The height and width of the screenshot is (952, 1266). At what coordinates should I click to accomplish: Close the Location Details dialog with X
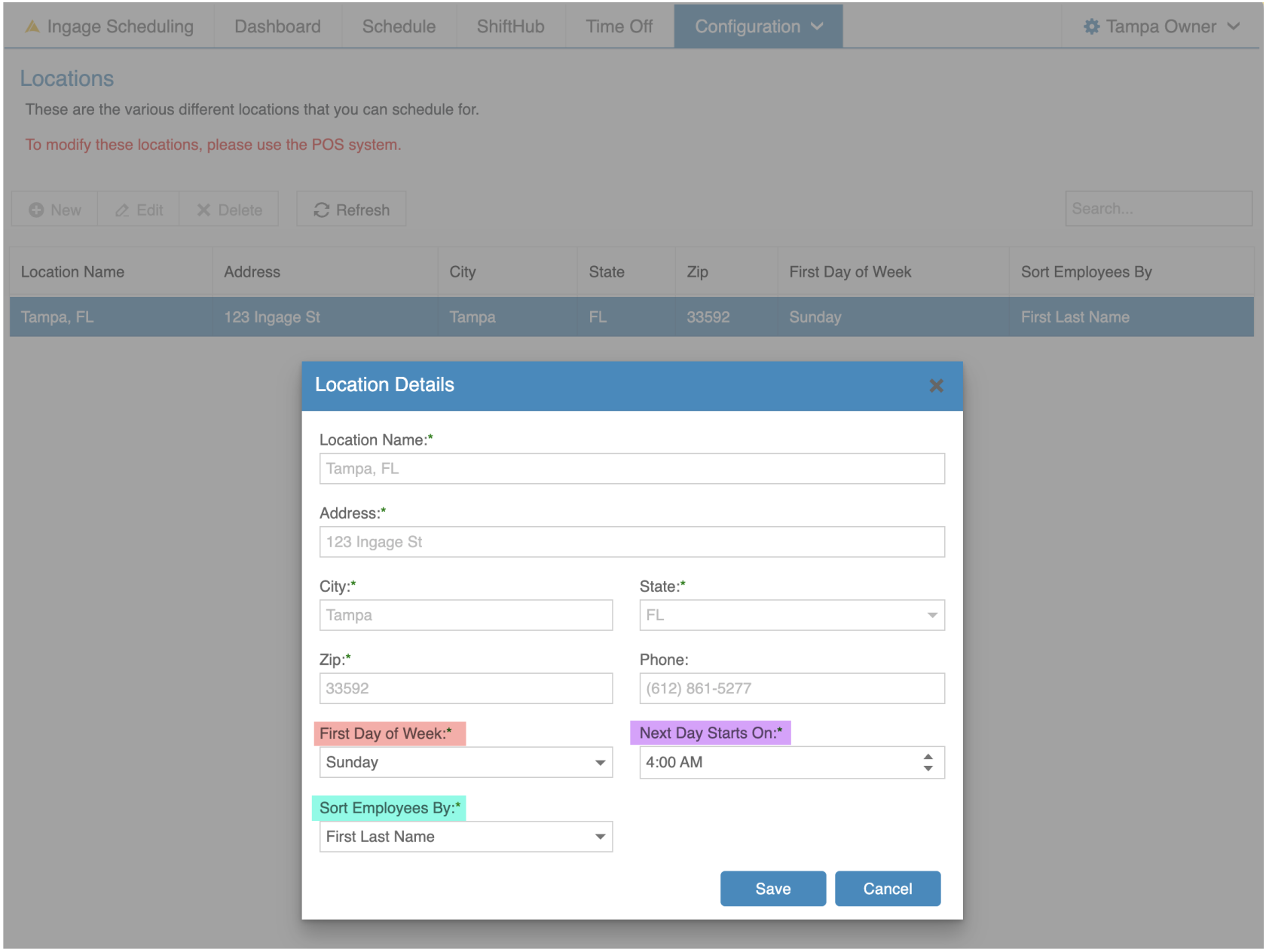pos(936,386)
